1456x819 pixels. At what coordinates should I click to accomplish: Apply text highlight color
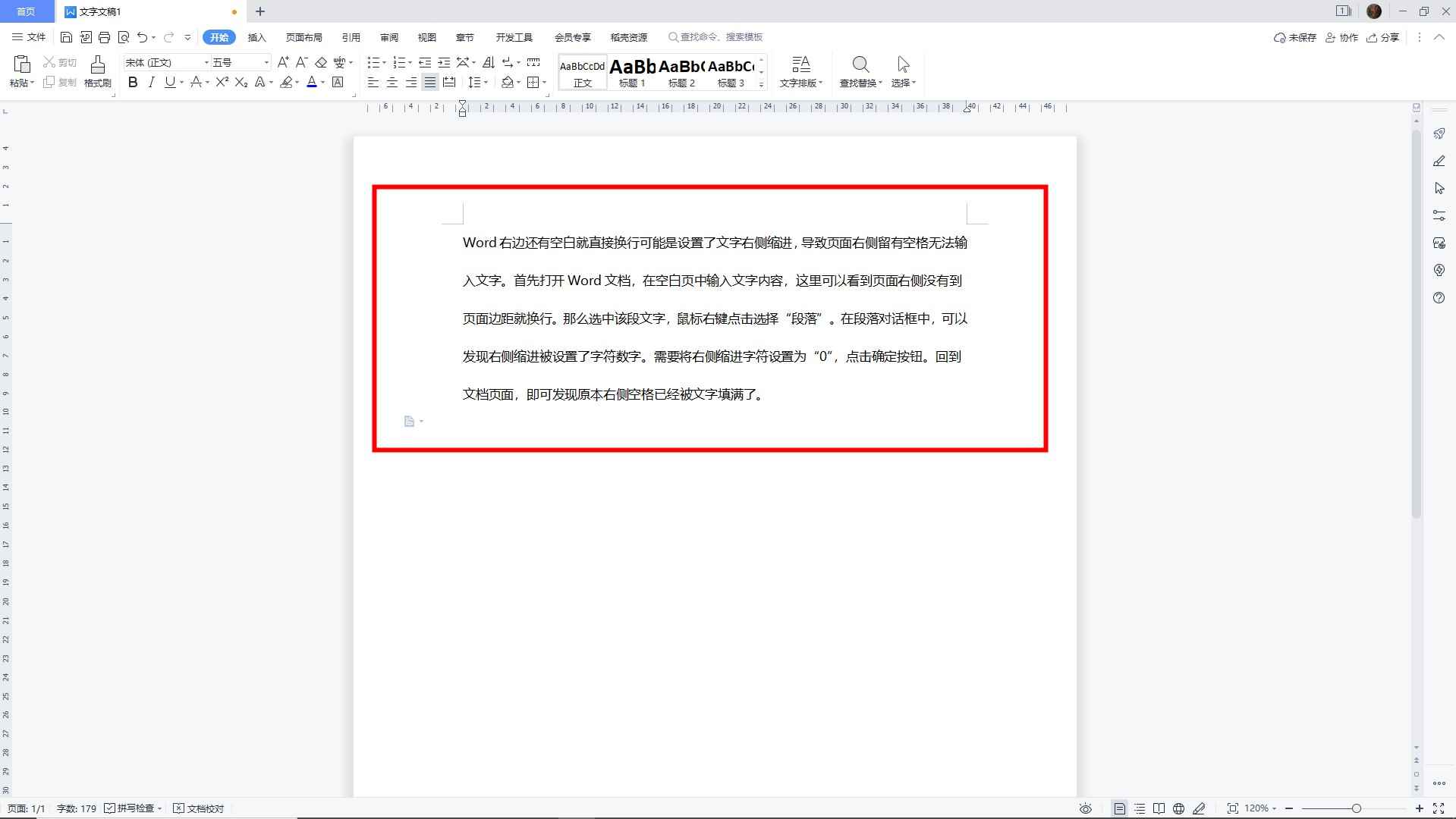click(x=286, y=83)
